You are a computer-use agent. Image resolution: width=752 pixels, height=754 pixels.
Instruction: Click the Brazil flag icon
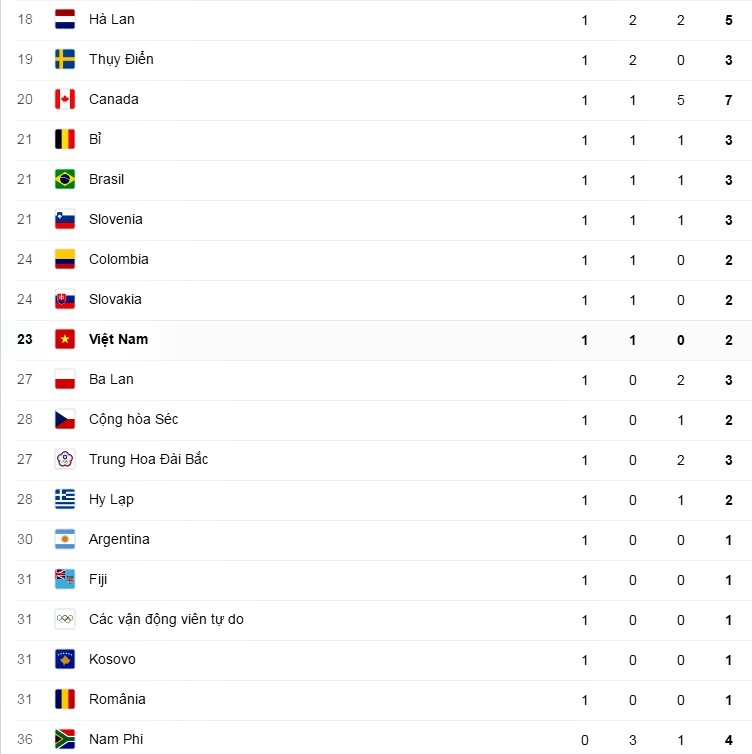[65, 179]
